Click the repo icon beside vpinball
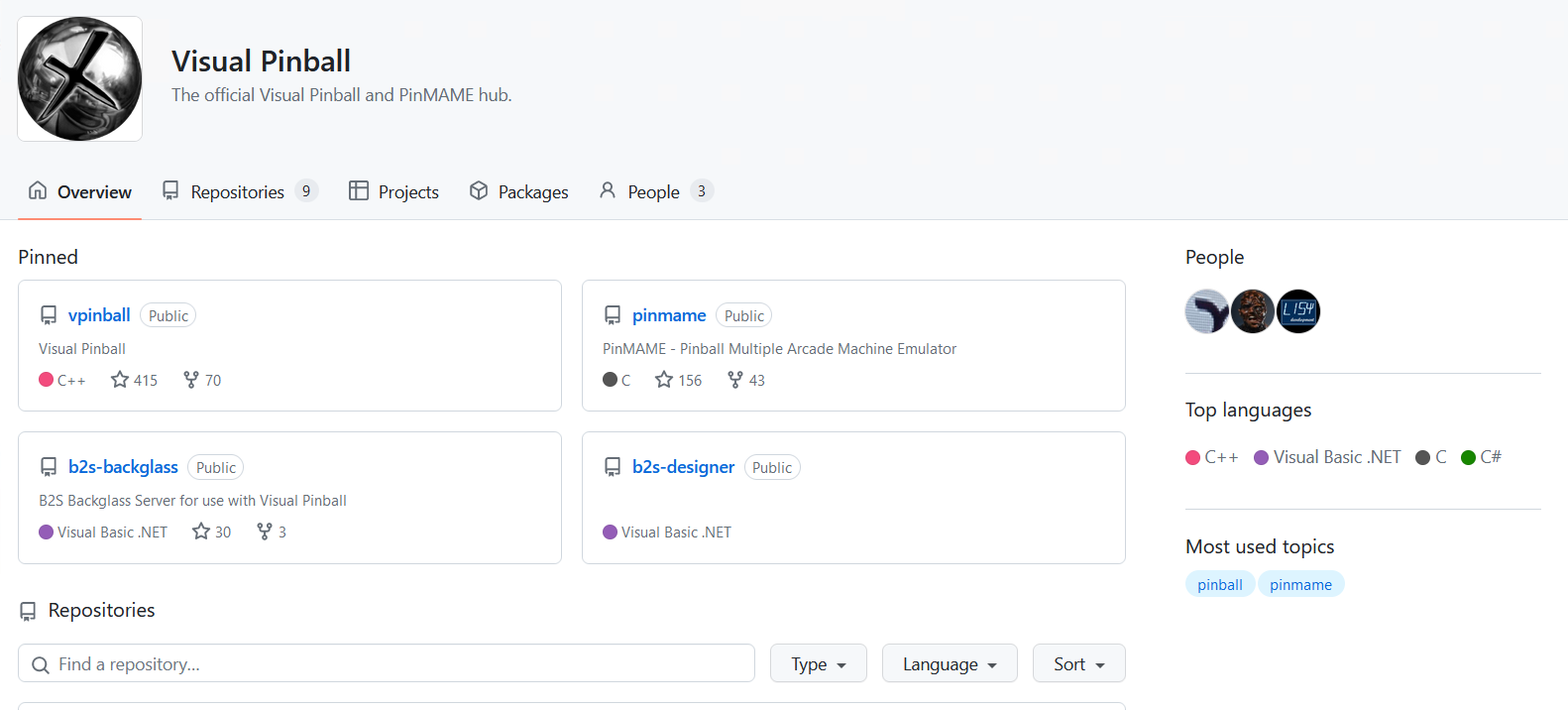1568x710 pixels. tap(49, 315)
